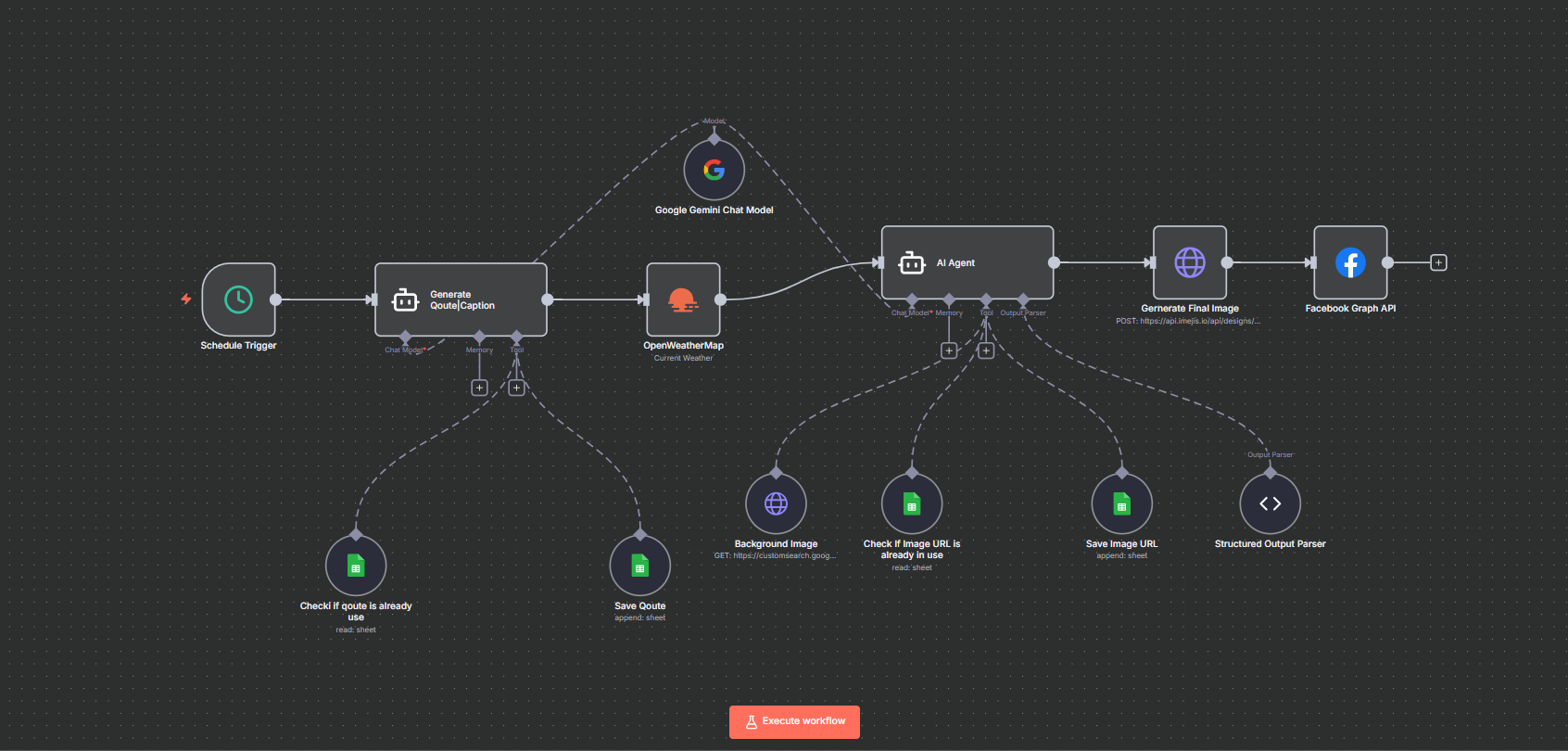This screenshot has width=1568, height=751.
Task: Add a Tool sub-node to AI Agent
Action: point(986,350)
